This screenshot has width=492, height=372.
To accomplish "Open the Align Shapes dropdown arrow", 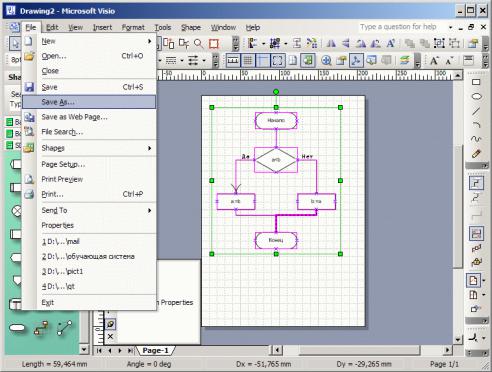I will (x=263, y=43).
